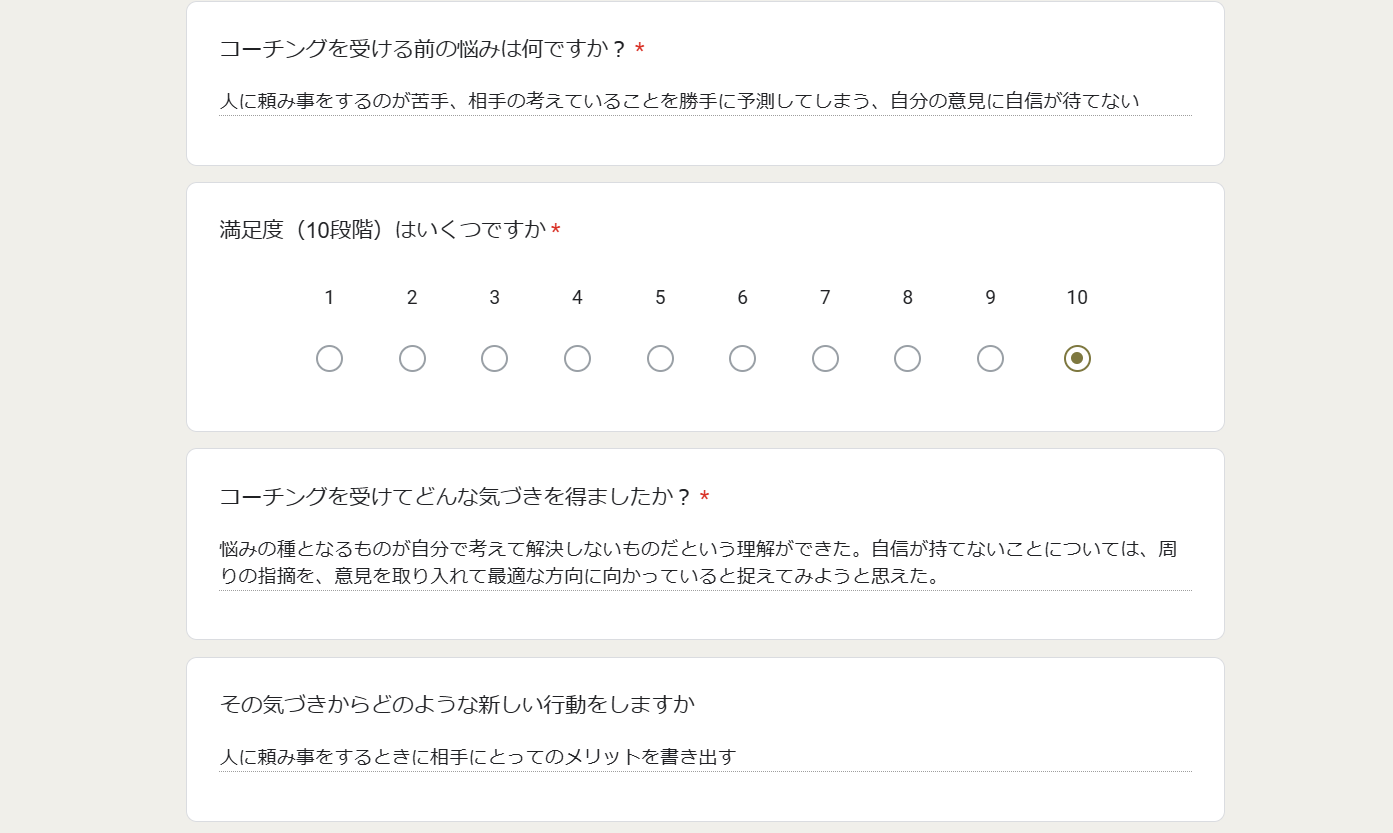Viewport: 1393px width, 833px height.
Task: Click the coaching realizations answer text area
Action: tap(705, 563)
